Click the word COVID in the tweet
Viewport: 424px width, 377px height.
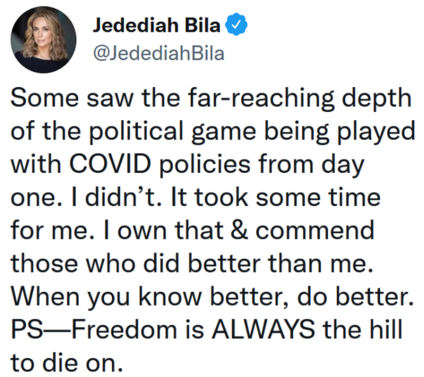(110, 164)
